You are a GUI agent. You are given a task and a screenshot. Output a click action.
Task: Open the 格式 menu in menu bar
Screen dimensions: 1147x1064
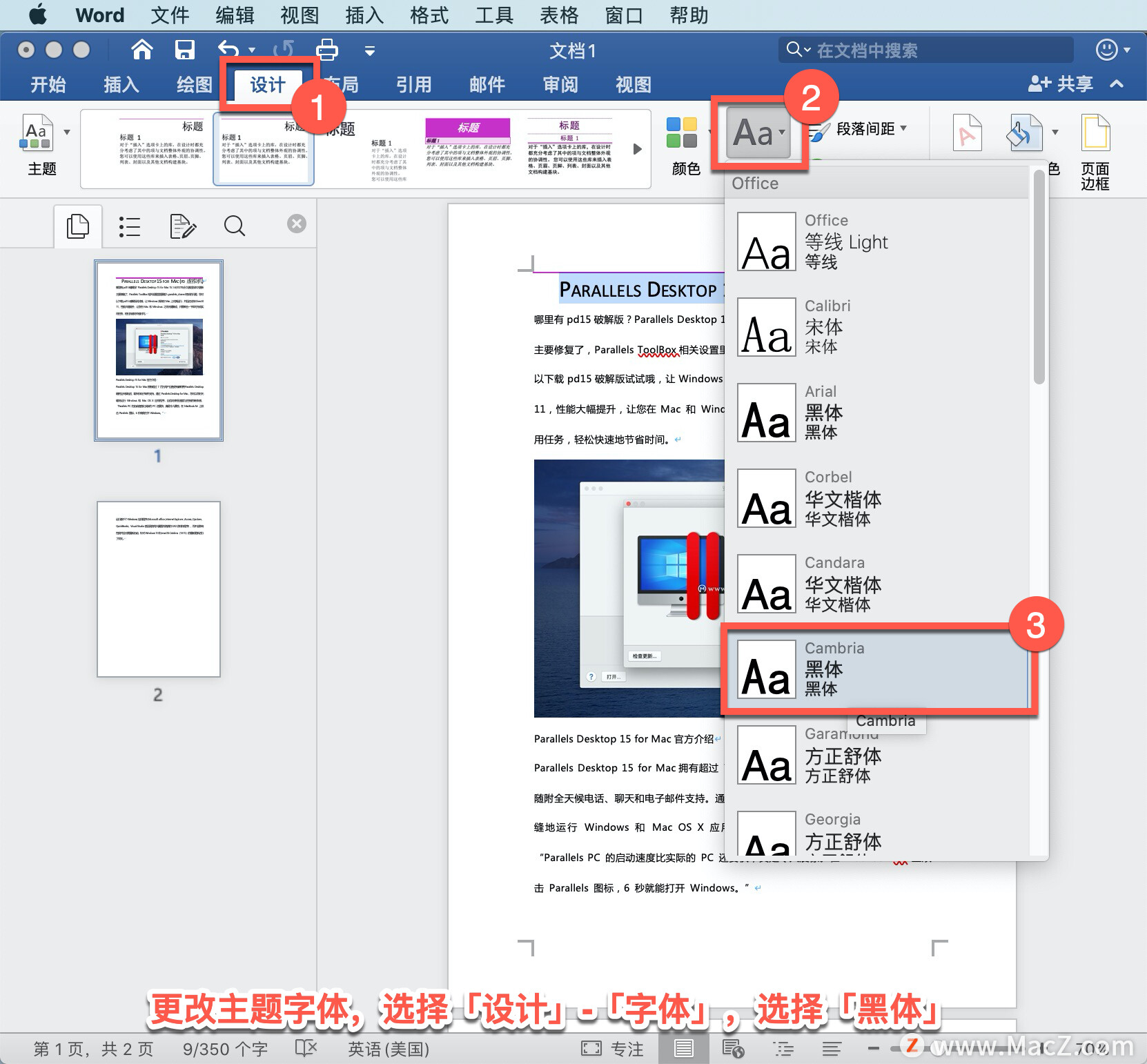coord(429,15)
